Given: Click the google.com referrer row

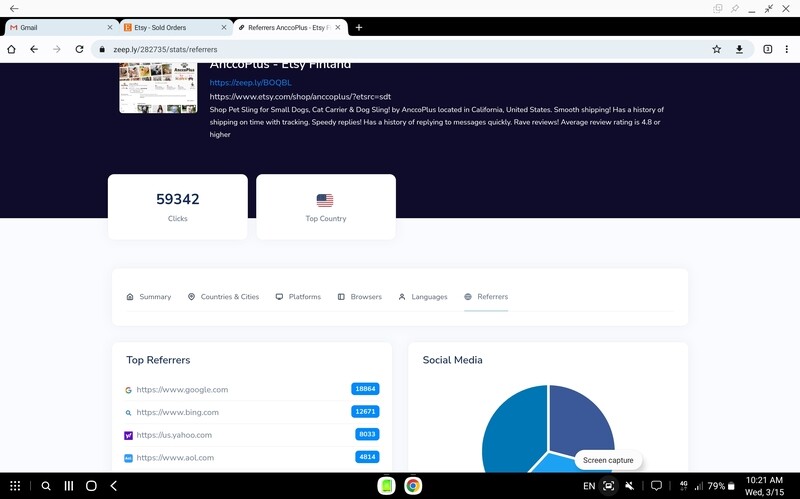Looking at the screenshot, I should tap(252, 389).
